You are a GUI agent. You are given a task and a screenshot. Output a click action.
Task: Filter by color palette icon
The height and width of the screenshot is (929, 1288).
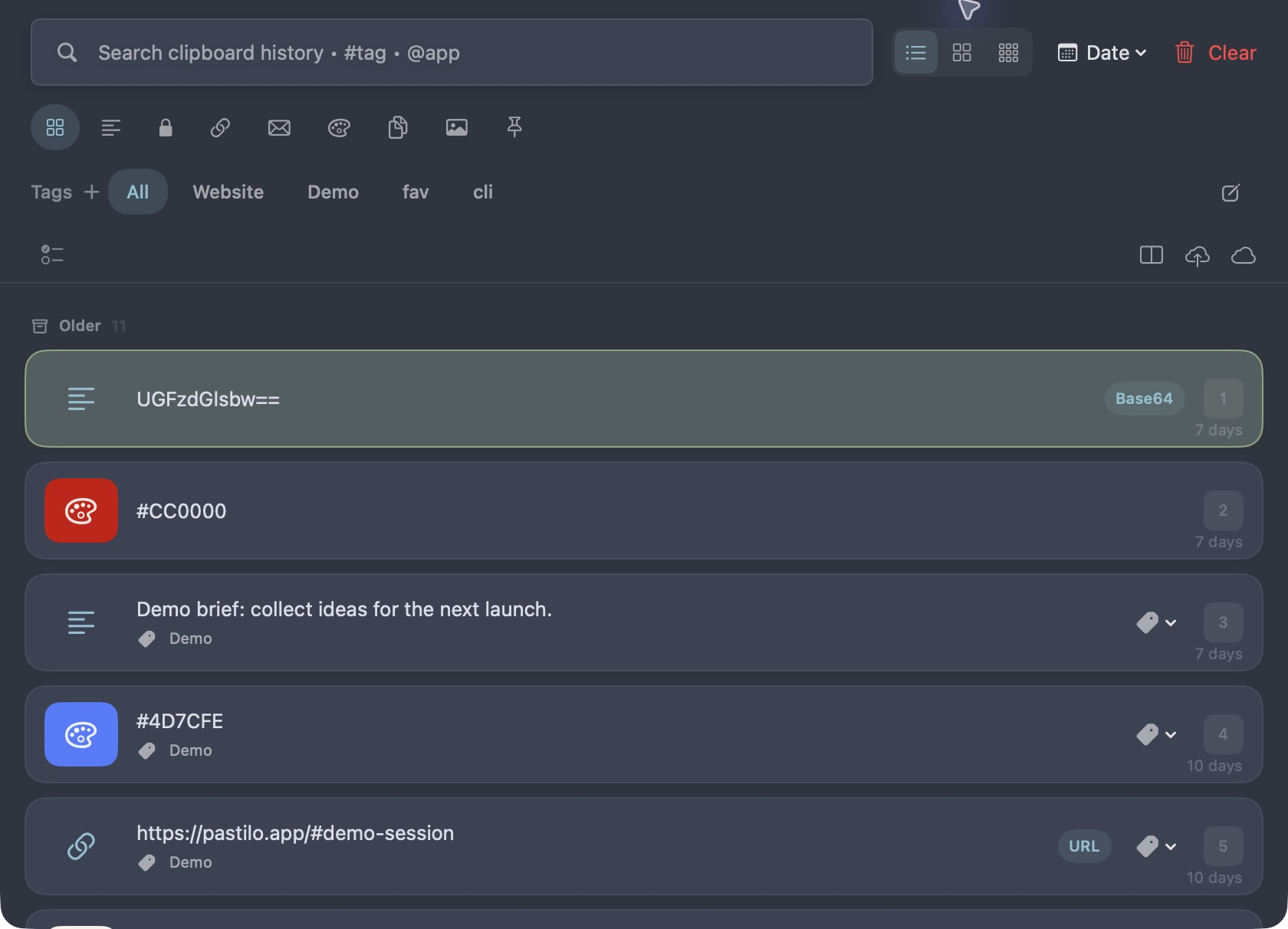point(339,127)
